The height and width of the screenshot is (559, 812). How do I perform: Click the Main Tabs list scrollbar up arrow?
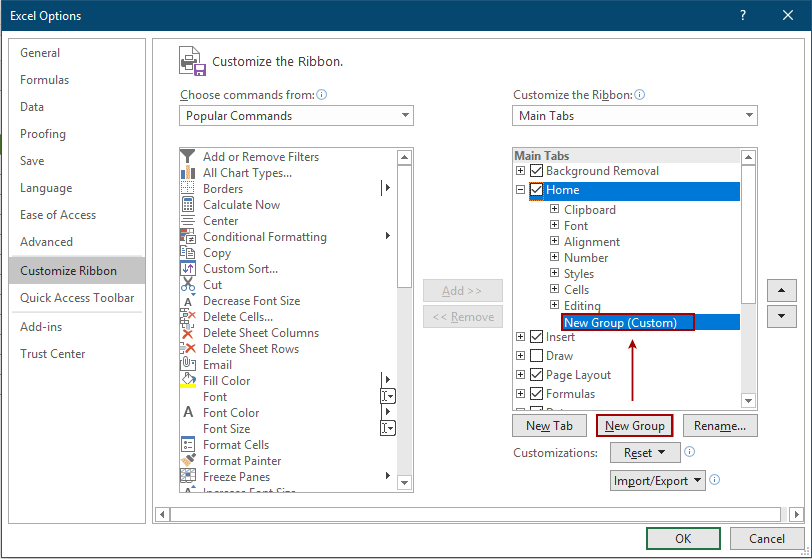(x=748, y=157)
